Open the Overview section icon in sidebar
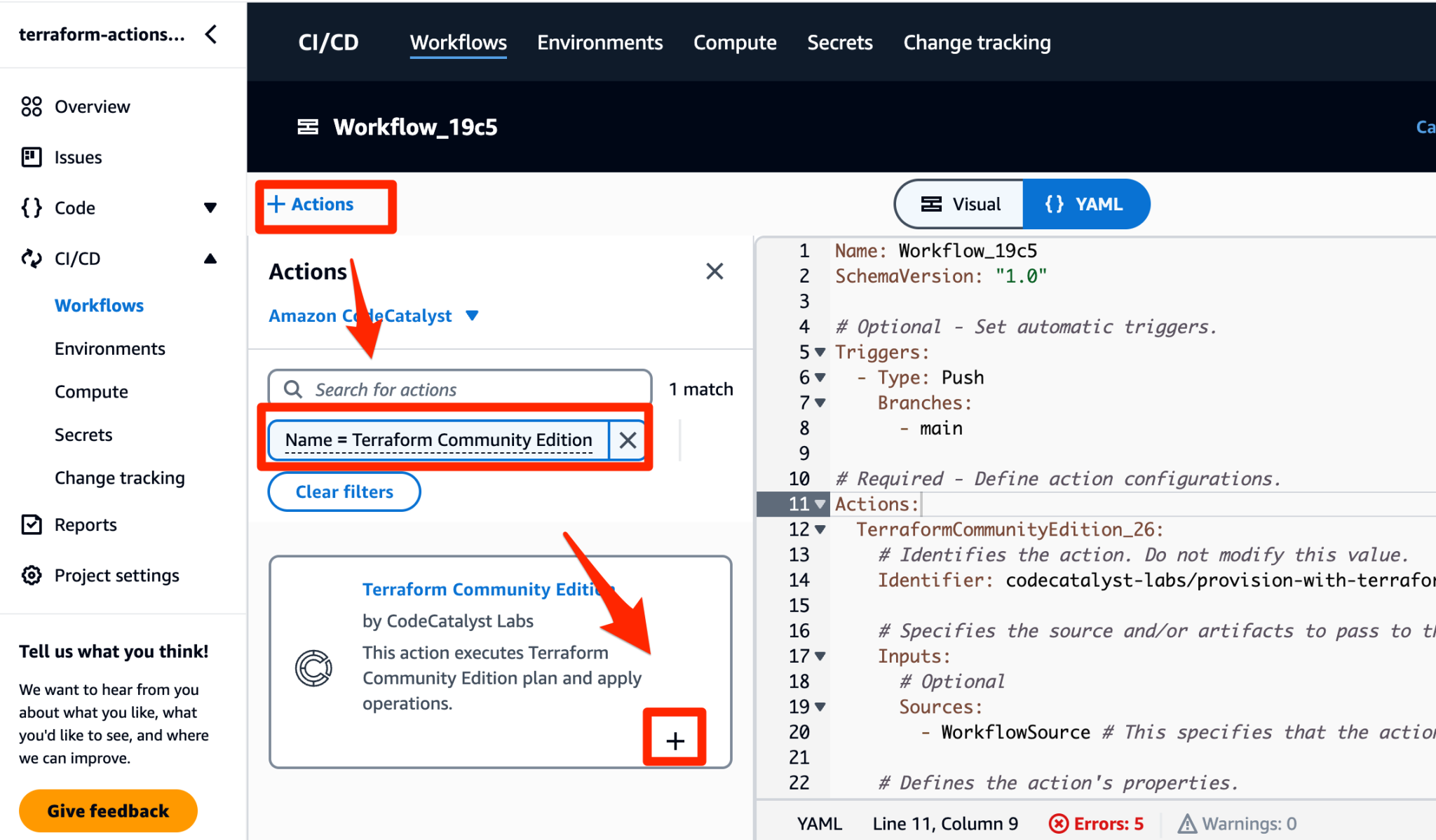 pos(32,107)
